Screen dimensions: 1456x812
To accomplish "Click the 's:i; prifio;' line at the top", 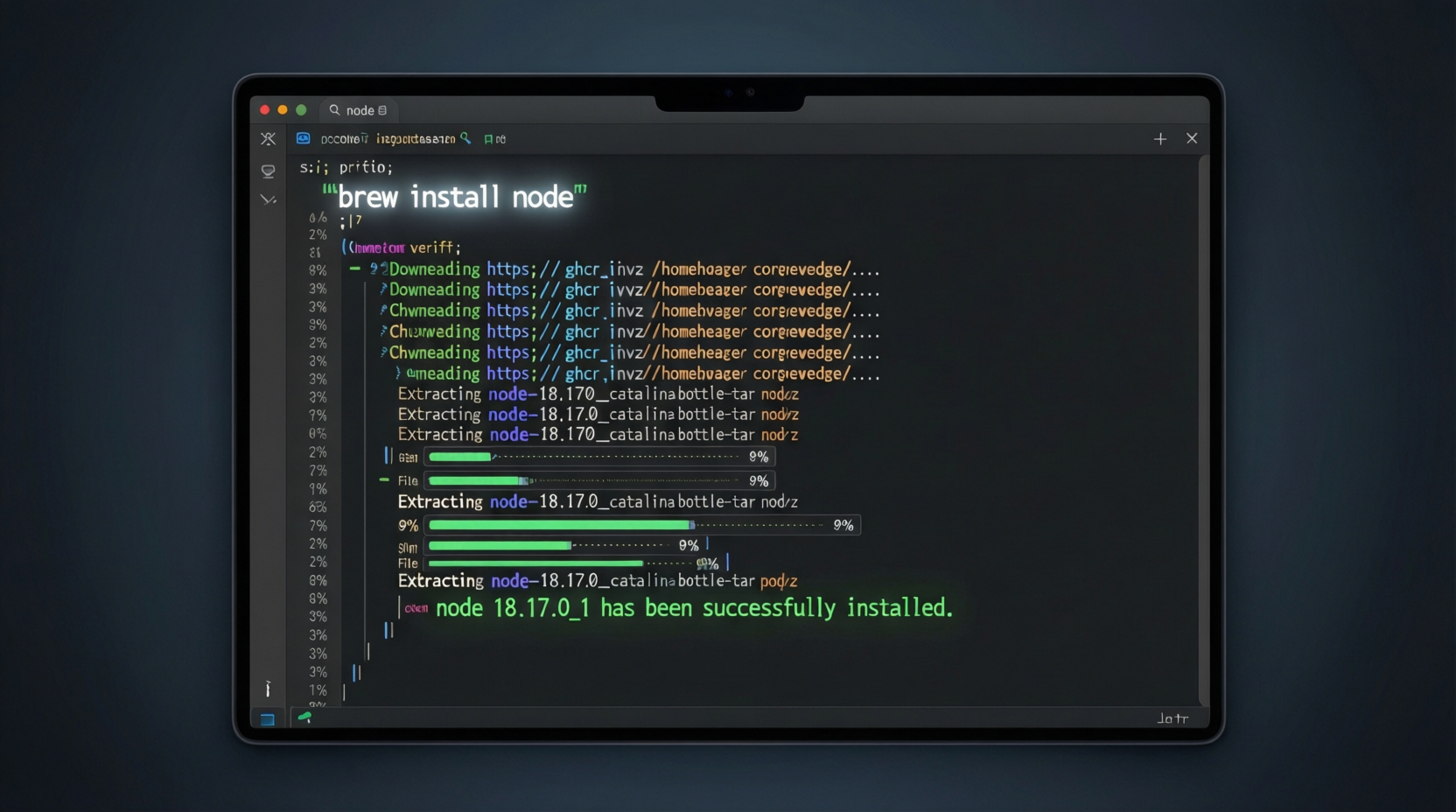I will click(346, 167).
